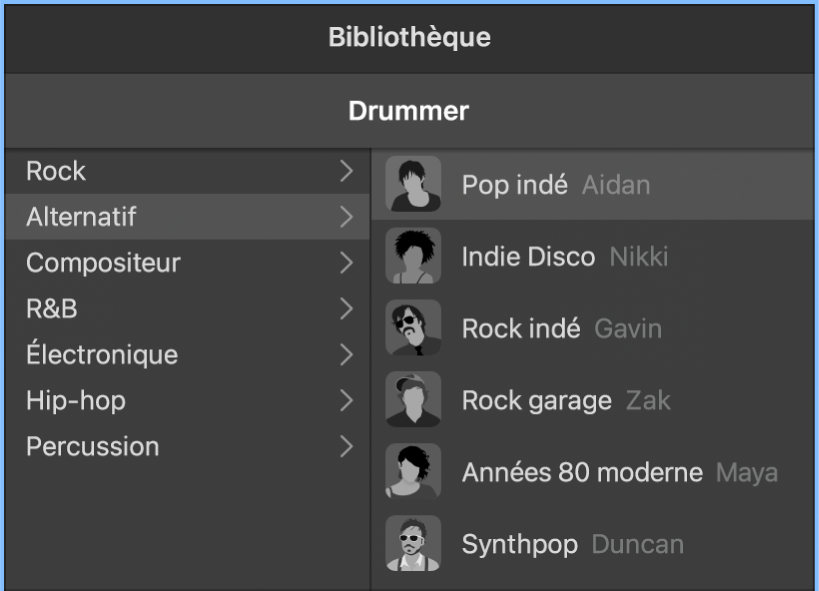
Task: Click the Bibliothèque header
Action: point(409,37)
